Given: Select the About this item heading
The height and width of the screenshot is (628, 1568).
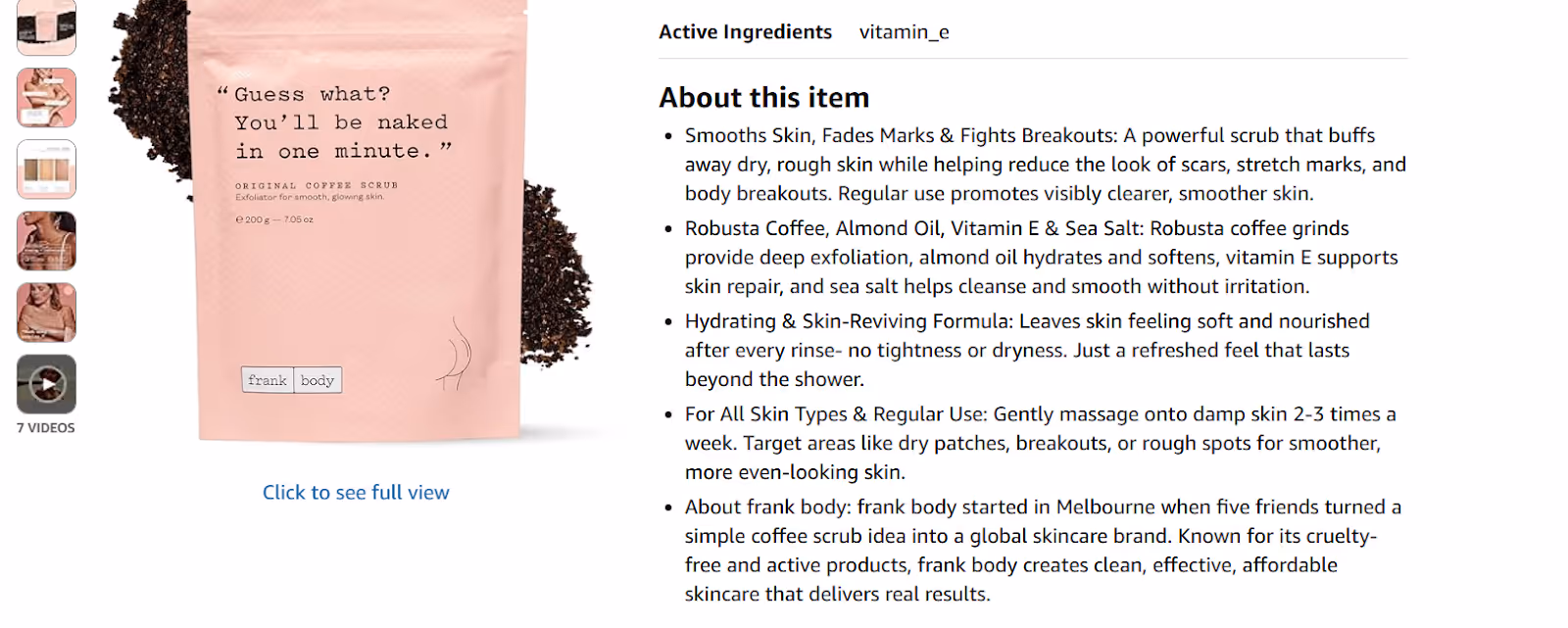Looking at the screenshot, I should [x=764, y=98].
